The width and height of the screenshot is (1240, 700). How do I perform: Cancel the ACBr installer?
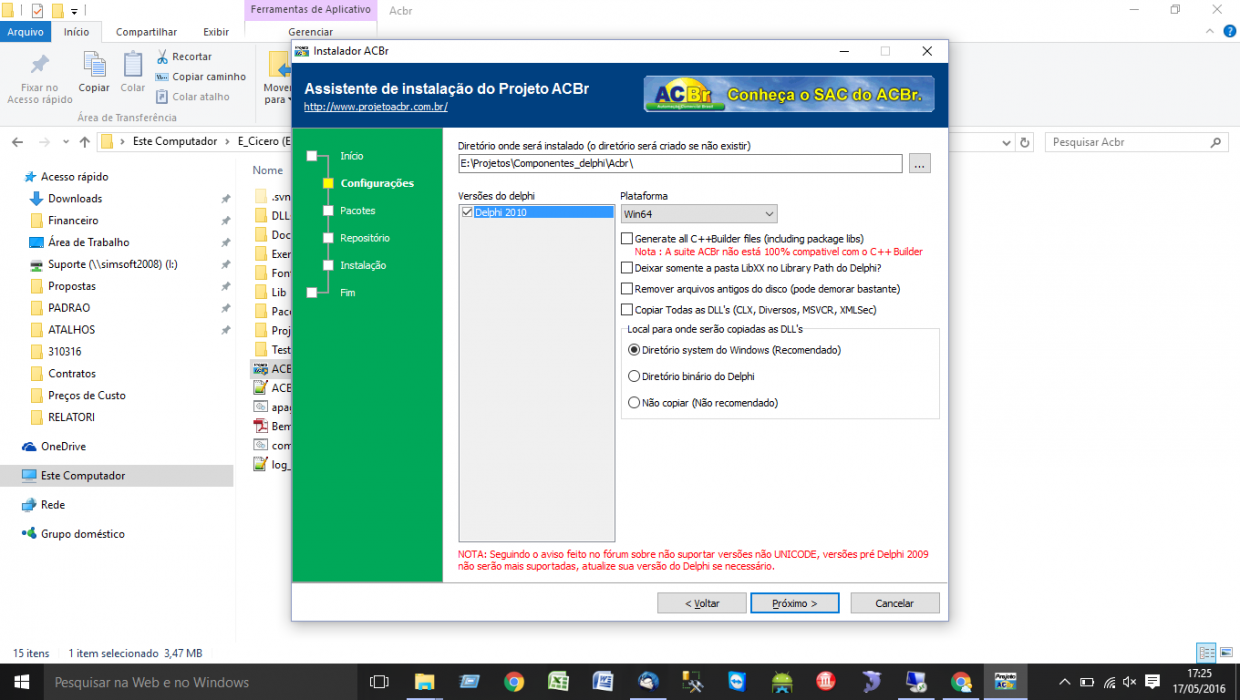895,603
